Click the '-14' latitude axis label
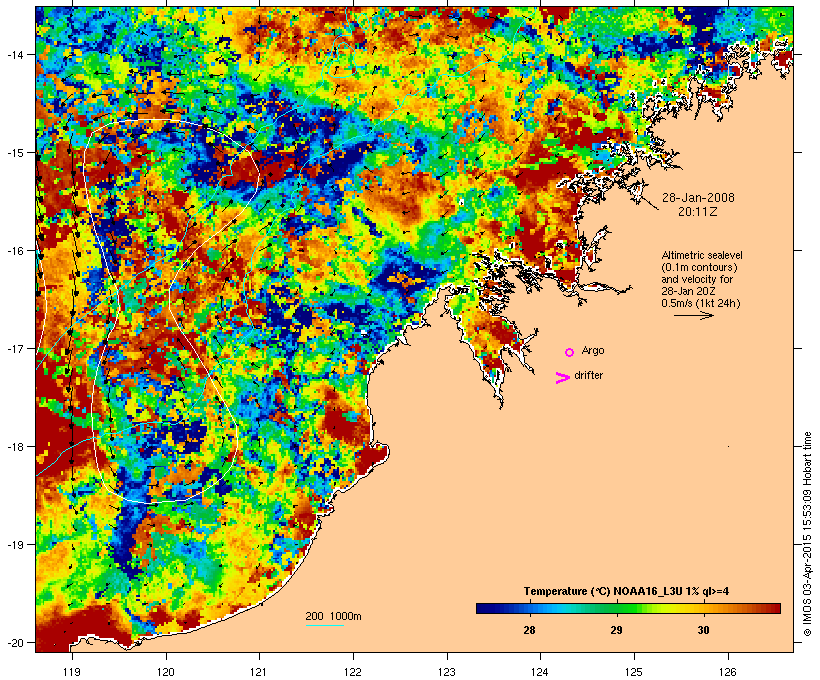The image size is (820, 680). [x=14, y=54]
